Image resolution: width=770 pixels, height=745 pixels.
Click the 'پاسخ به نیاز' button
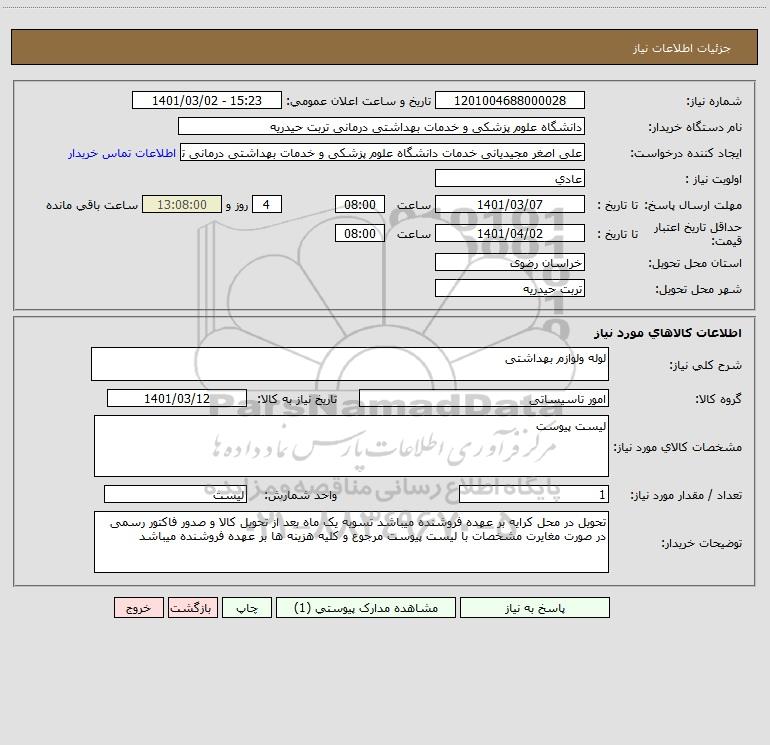click(535, 607)
